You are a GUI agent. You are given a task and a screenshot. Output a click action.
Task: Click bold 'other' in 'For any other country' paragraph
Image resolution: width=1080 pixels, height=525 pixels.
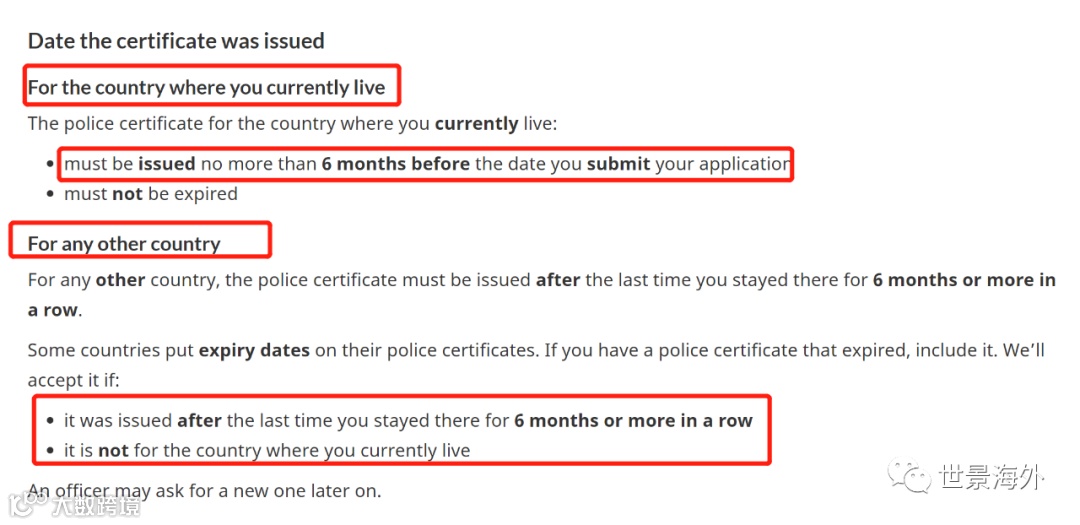(x=121, y=280)
